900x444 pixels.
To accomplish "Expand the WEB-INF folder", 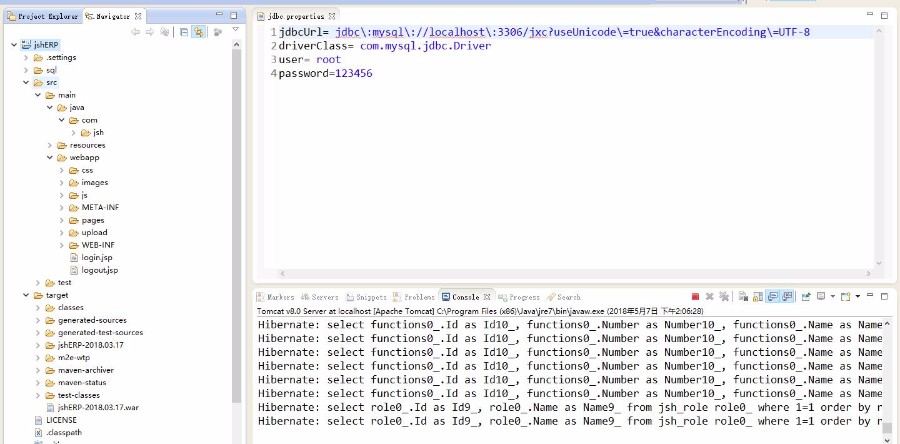I will 61,245.
